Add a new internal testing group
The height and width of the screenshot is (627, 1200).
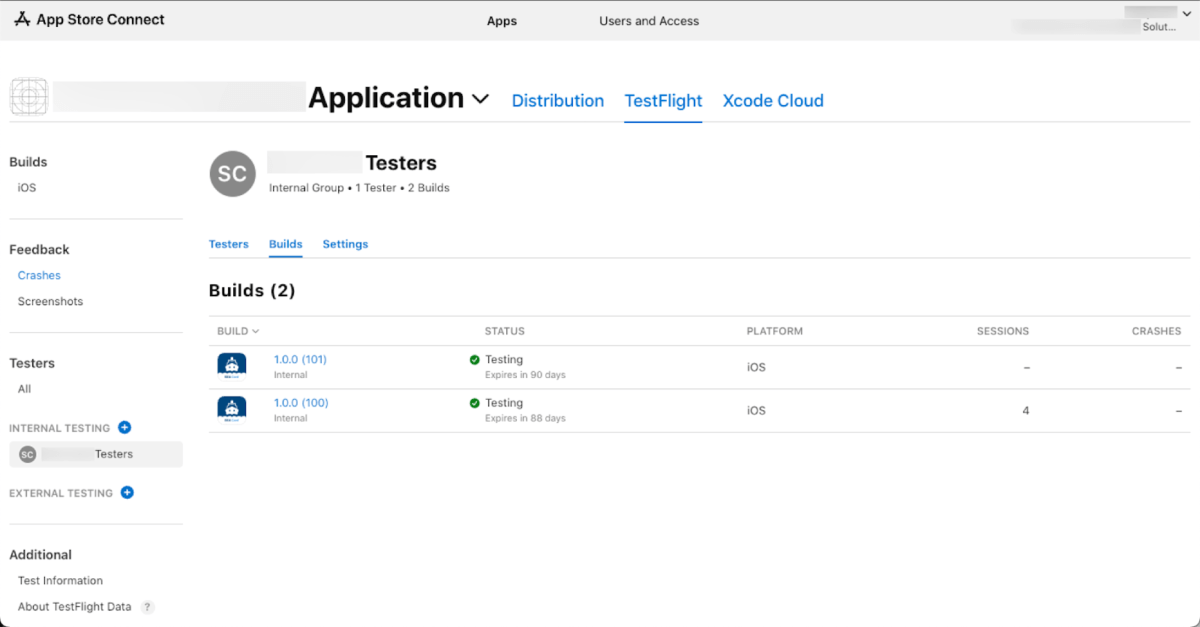(125, 427)
